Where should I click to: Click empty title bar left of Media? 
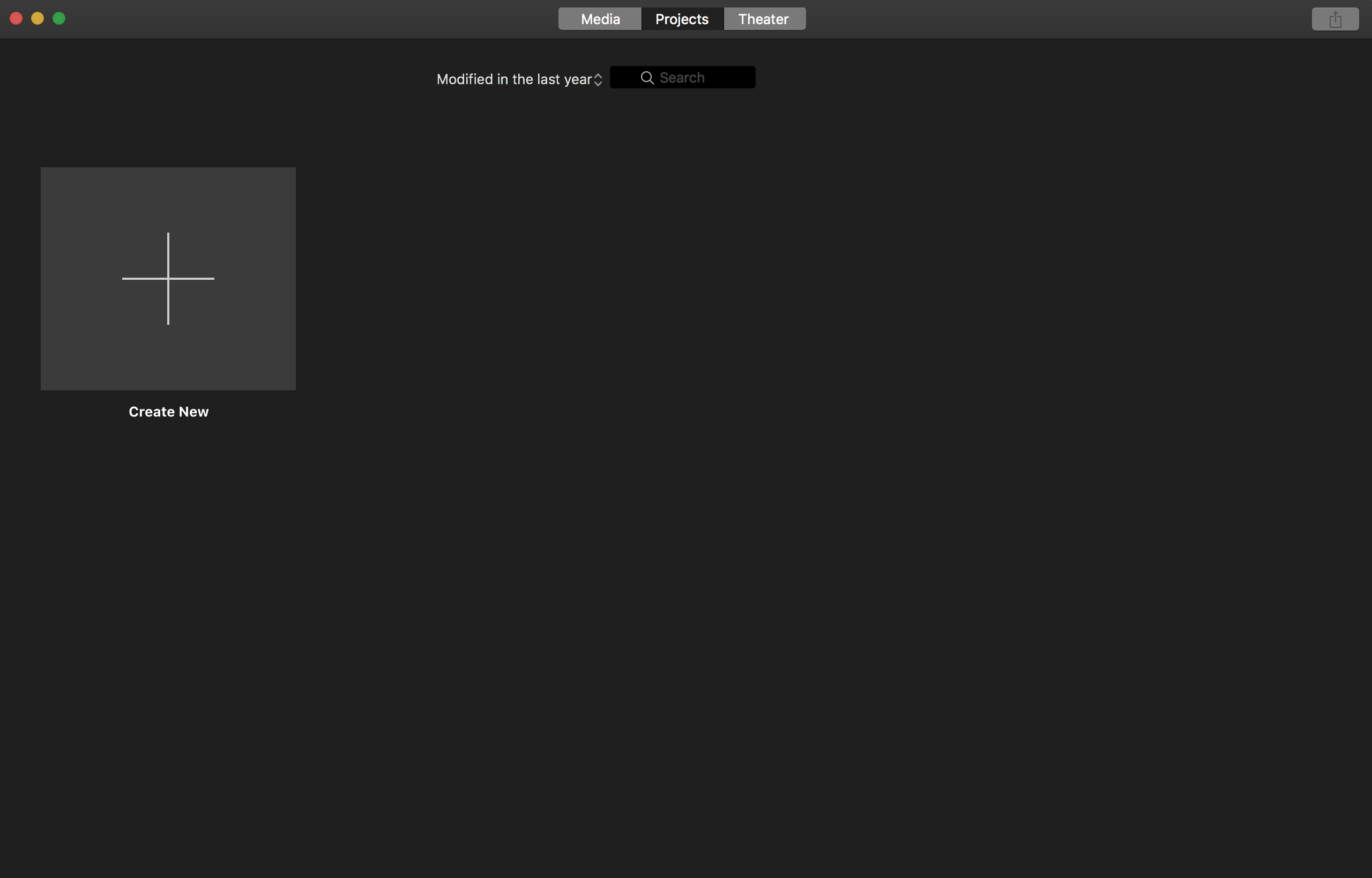click(x=314, y=19)
